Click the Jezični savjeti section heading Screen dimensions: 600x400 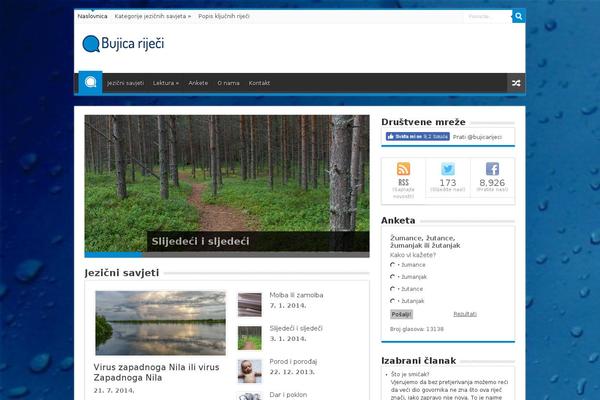pos(122,273)
